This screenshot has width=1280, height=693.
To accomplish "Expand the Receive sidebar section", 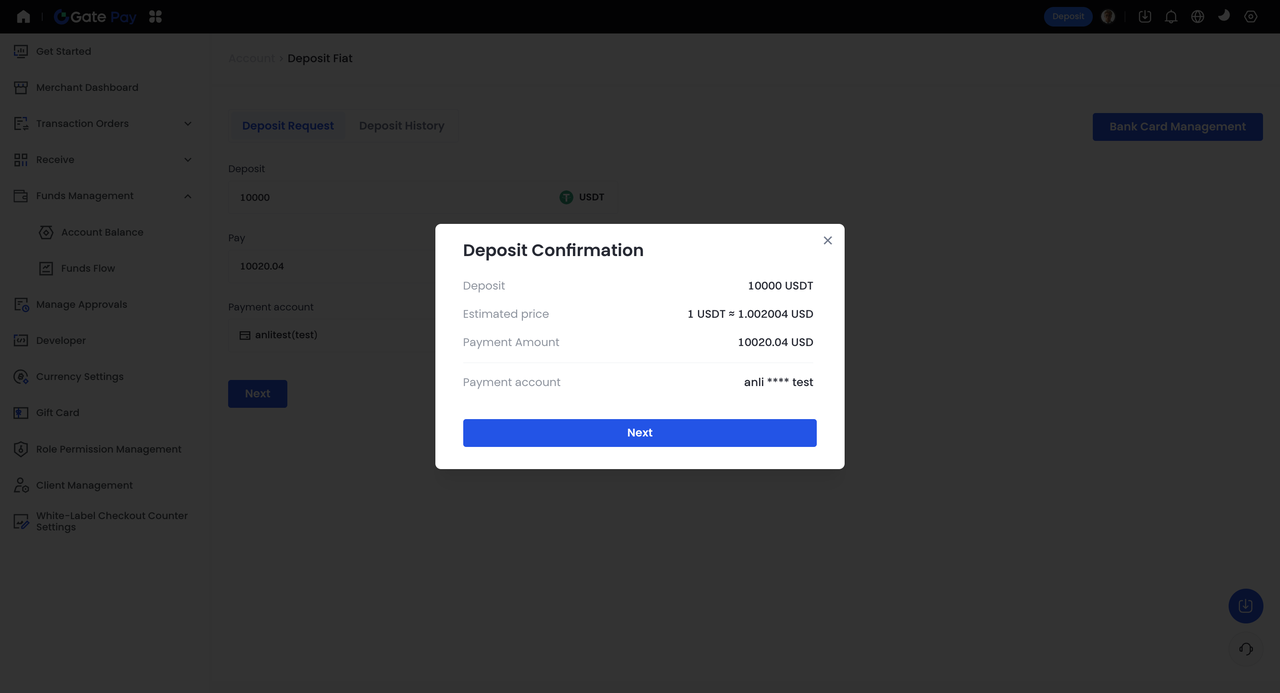I will click(188, 160).
